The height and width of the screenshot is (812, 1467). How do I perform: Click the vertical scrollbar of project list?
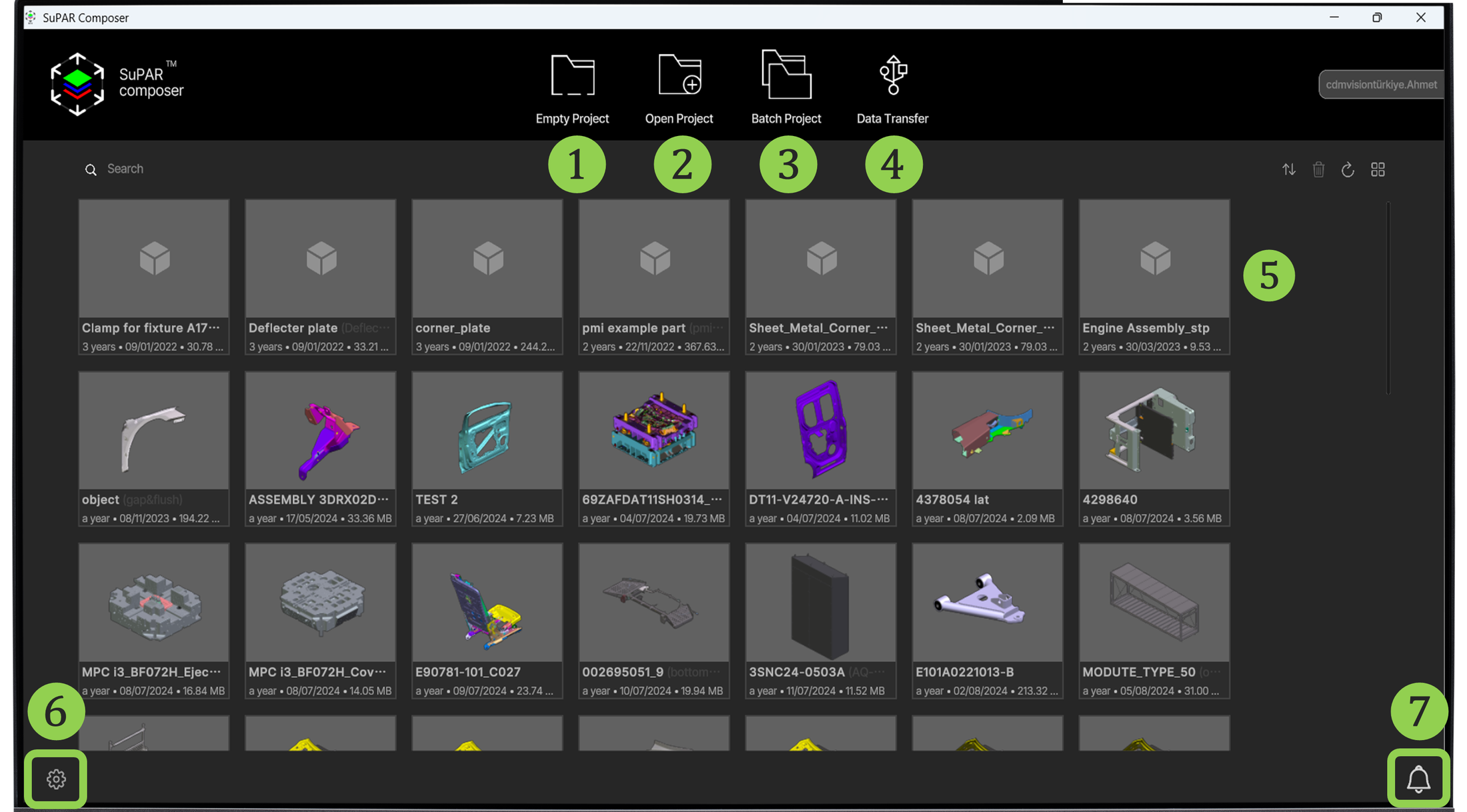coord(1388,298)
